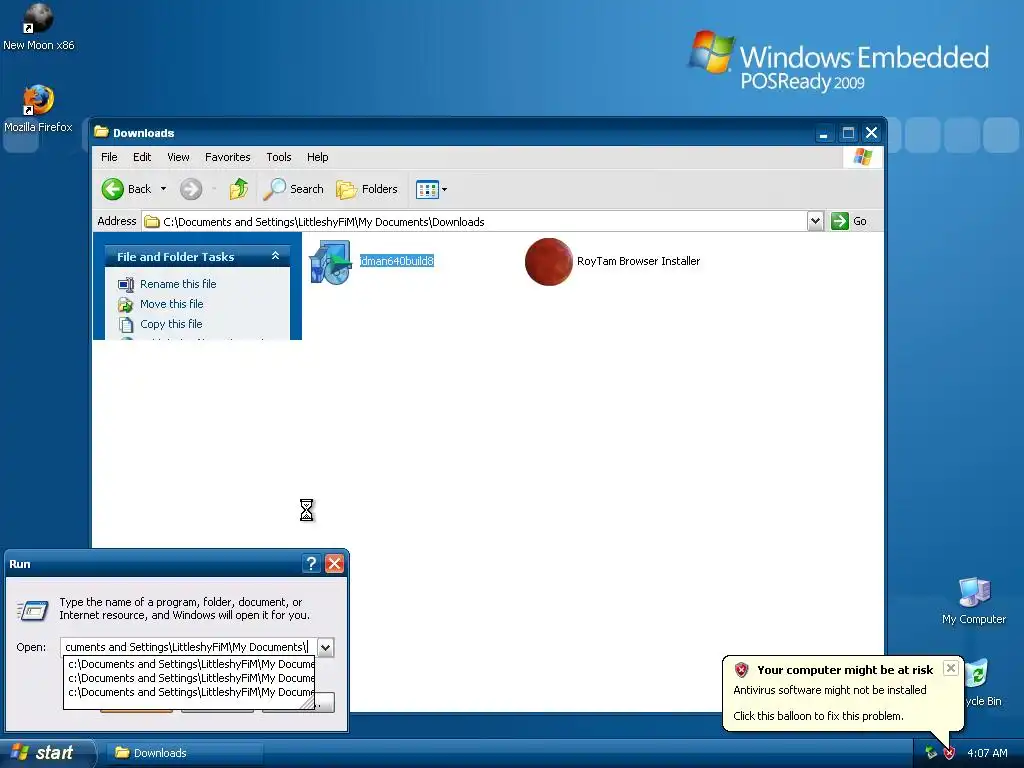Go up one folder level

(x=238, y=189)
